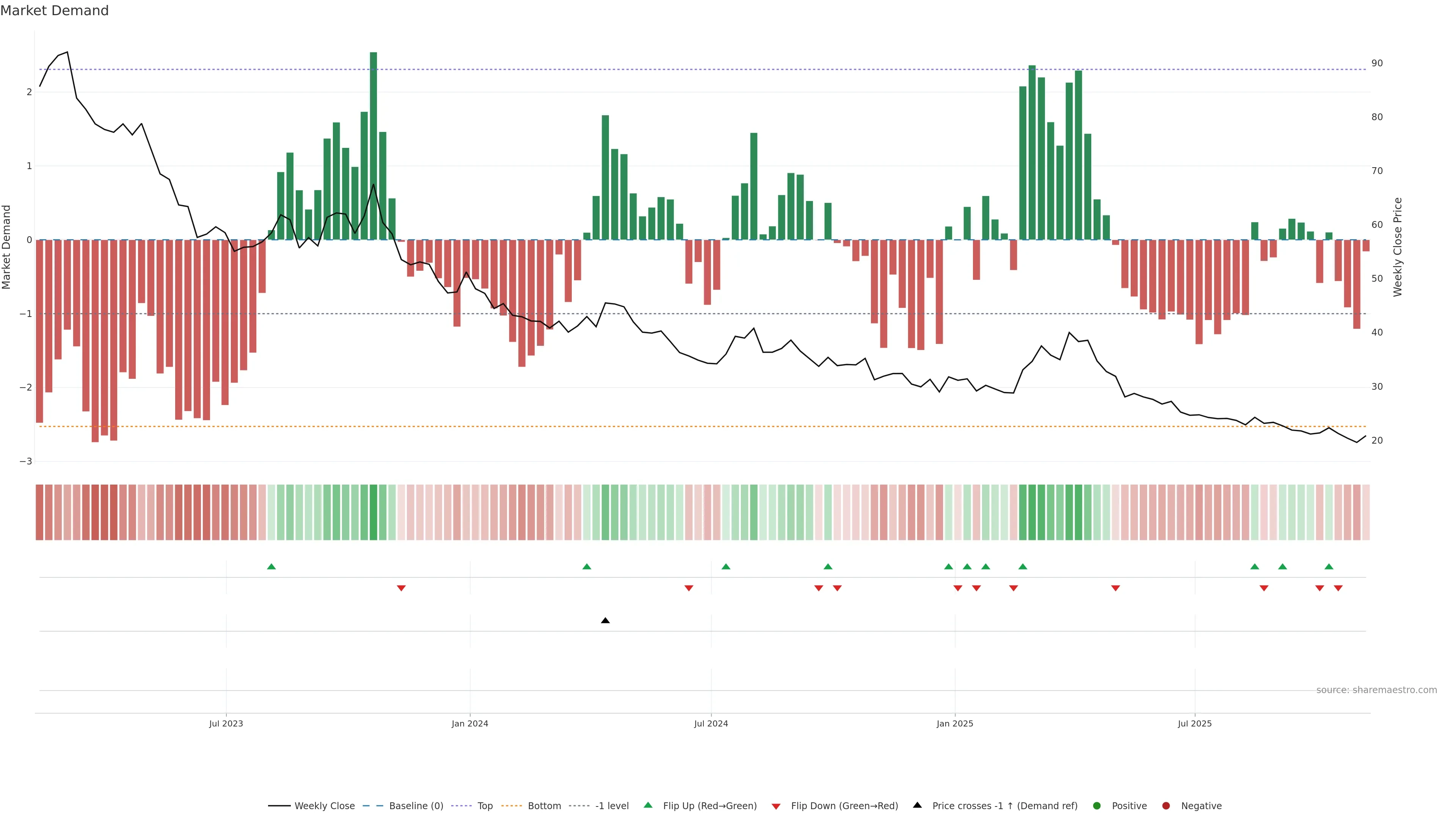This screenshot has width=1456, height=819.
Task: Click the green Positive legend dot
Action: pos(1097,805)
